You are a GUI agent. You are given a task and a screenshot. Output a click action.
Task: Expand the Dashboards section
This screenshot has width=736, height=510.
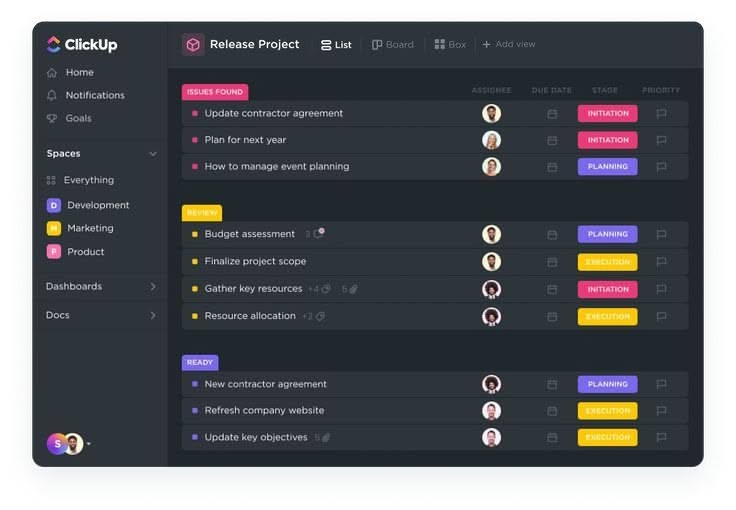pos(153,287)
